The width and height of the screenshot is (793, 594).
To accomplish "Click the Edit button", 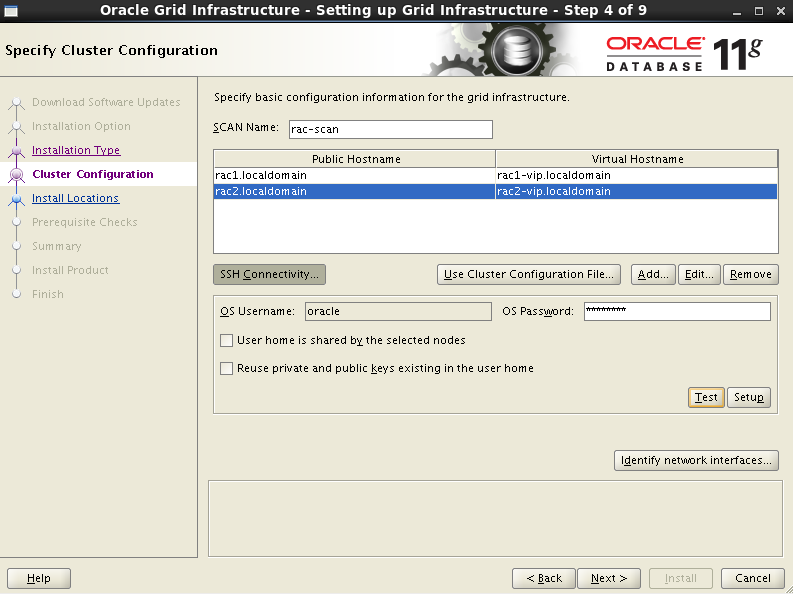I will coord(699,275).
